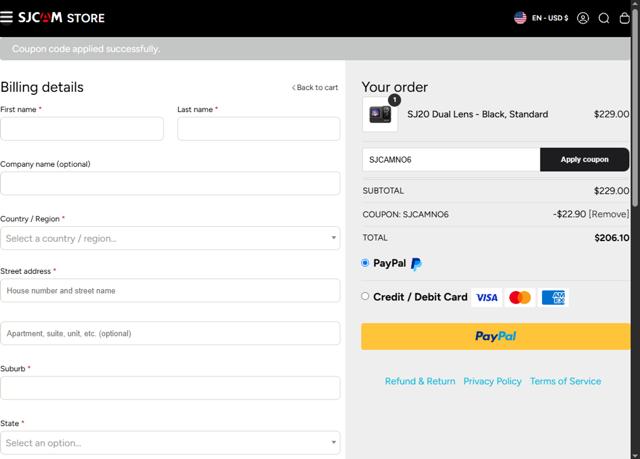Click the Last name field
Screen dimensions: 640x459
coord(259,129)
